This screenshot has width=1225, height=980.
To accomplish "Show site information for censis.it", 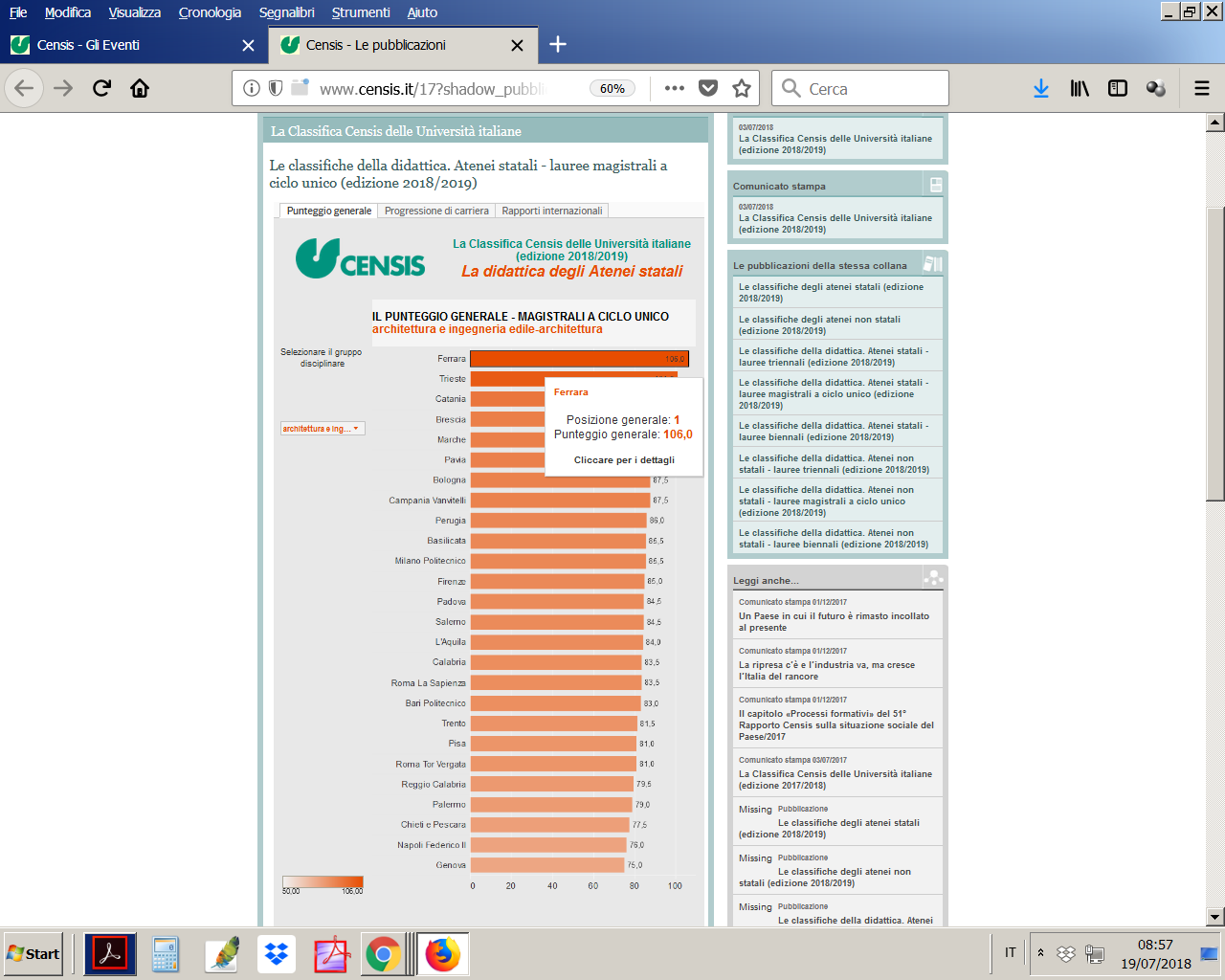I will (252, 88).
